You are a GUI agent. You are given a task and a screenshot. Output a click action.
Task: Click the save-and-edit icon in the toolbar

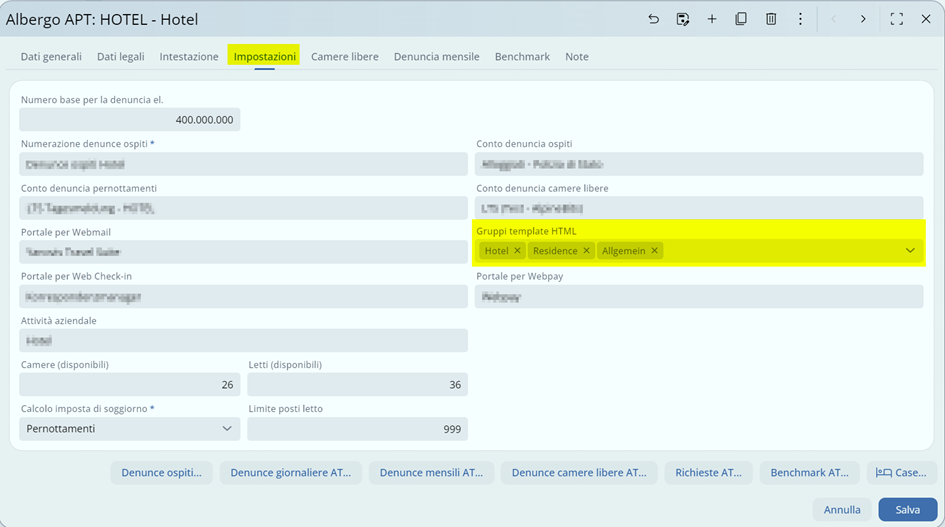[683, 19]
